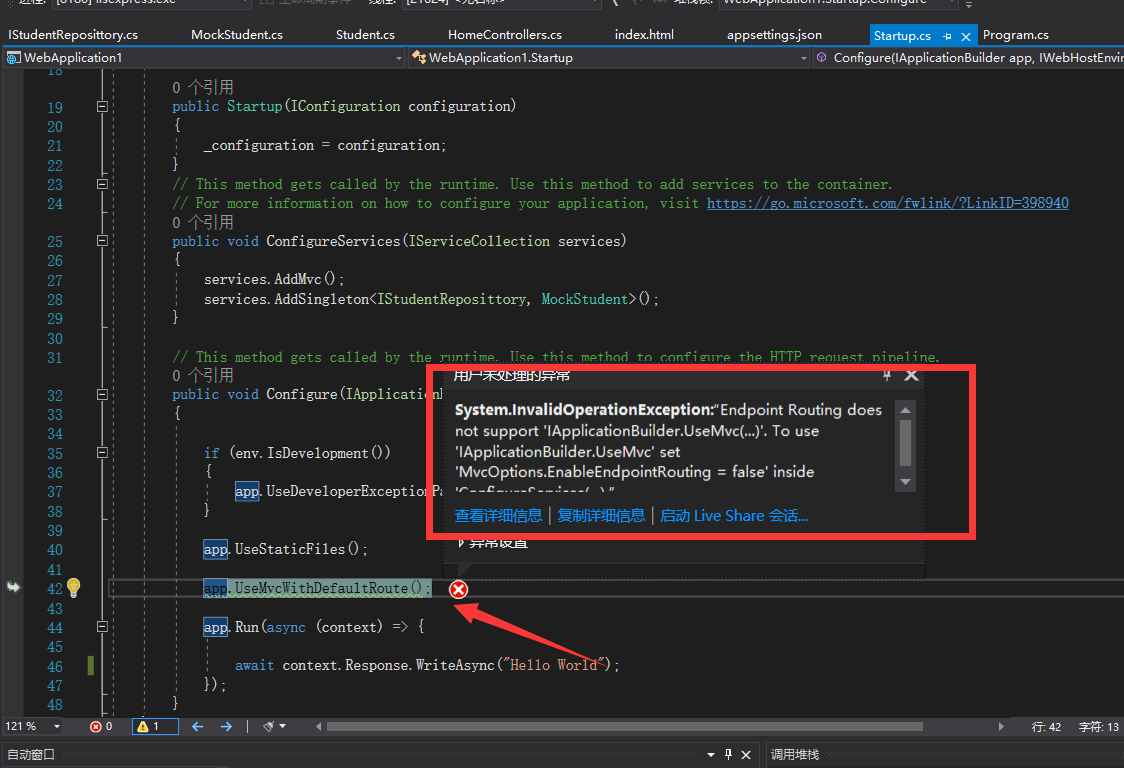Collapse the ConfigureServices method region
Screen dimensions: 1124x768
[x=101, y=241]
